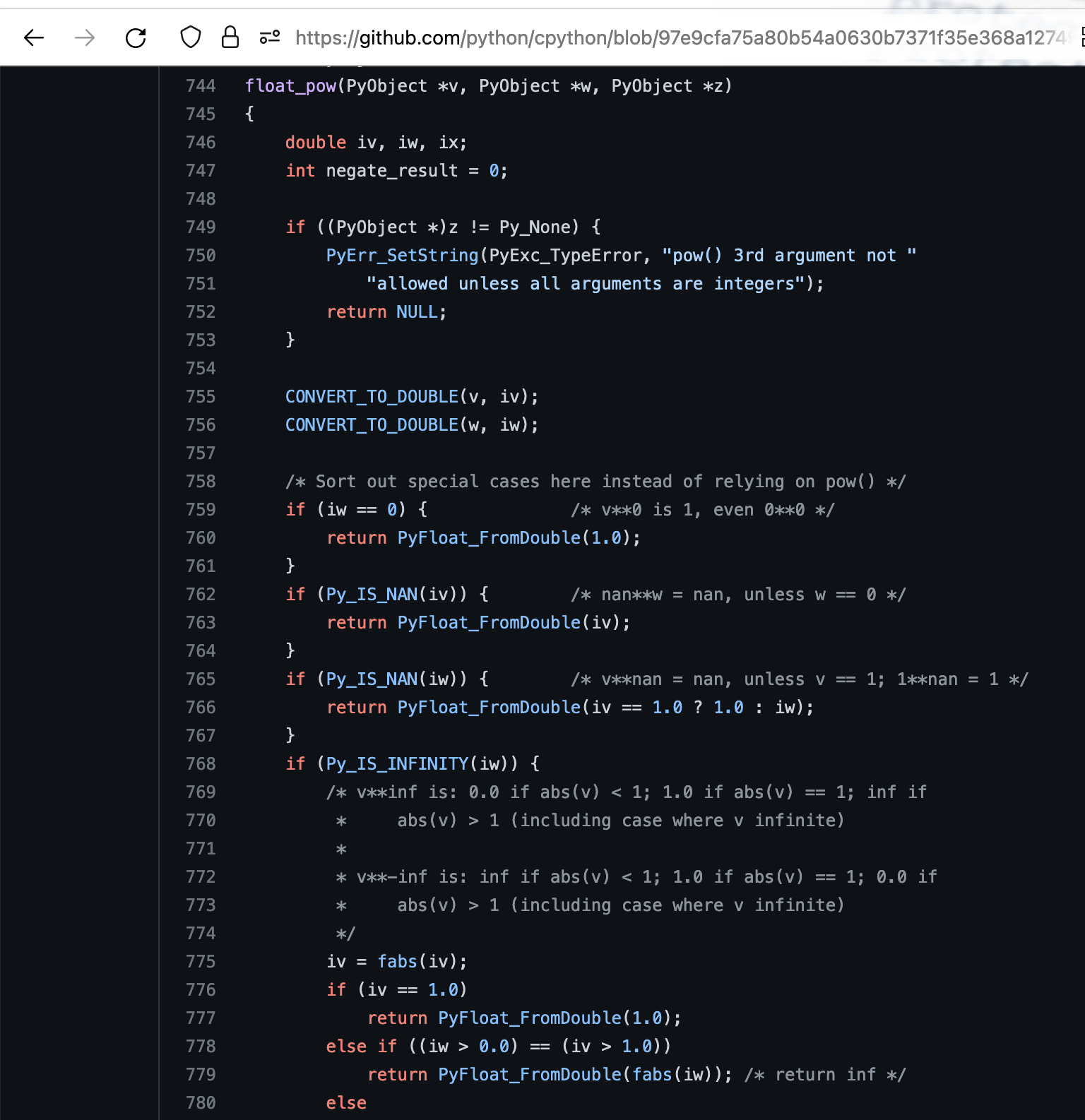Image resolution: width=1085 pixels, height=1120 pixels.
Task: Click PyErr_SetString call on line 750
Action: (403, 256)
